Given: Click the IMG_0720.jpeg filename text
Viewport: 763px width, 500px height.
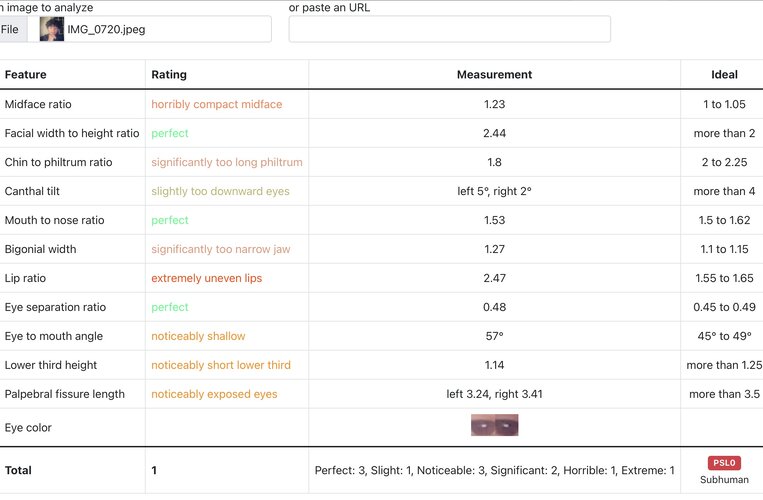Looking at the screenshot, I should click(106, 30).
